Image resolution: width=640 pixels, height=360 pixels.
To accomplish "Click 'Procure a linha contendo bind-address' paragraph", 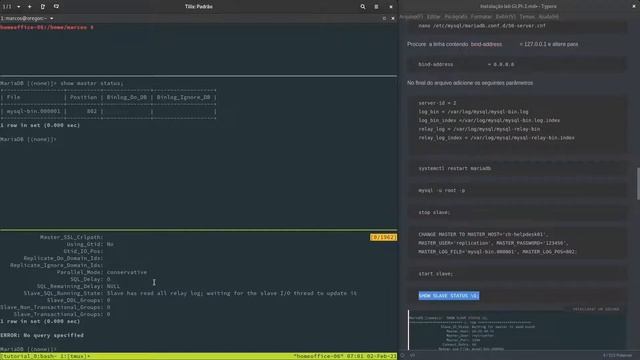I will [492, 44].
